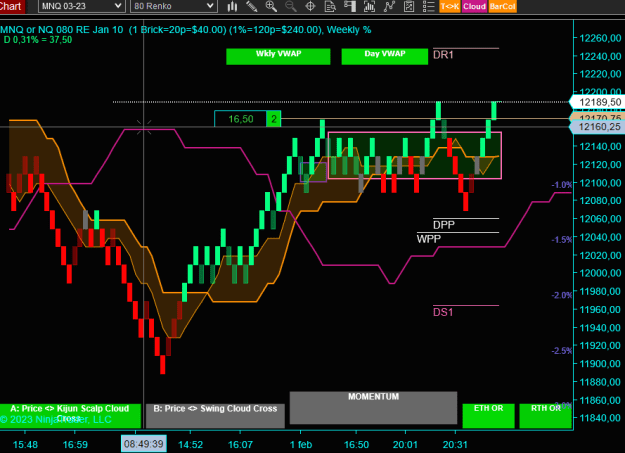This screenshot has width=625, height=453.
Task: Click the 08:49:39 cursor time label
Action: 143,444
